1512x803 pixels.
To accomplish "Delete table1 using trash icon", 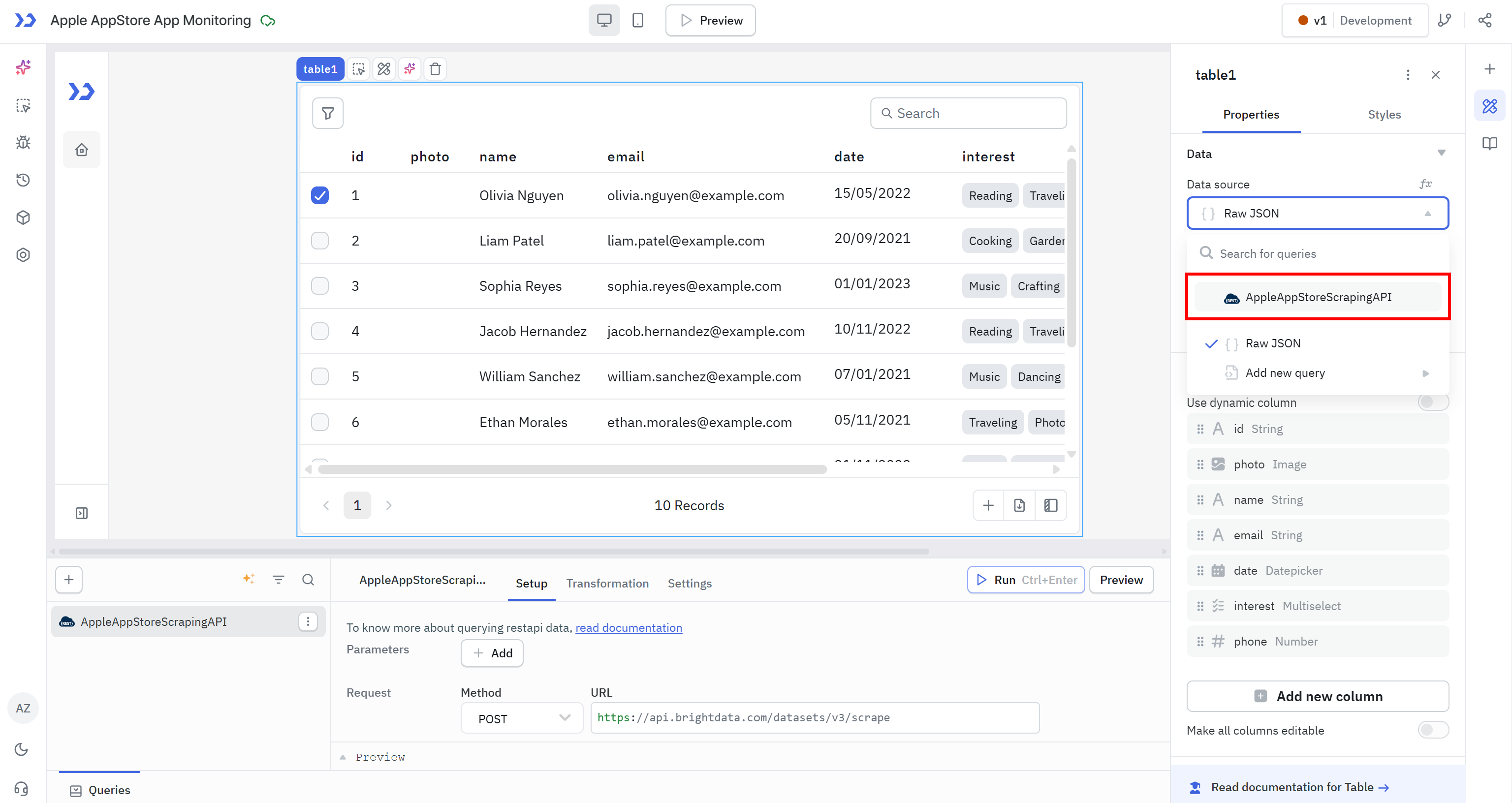I will (x=436, y=69).
